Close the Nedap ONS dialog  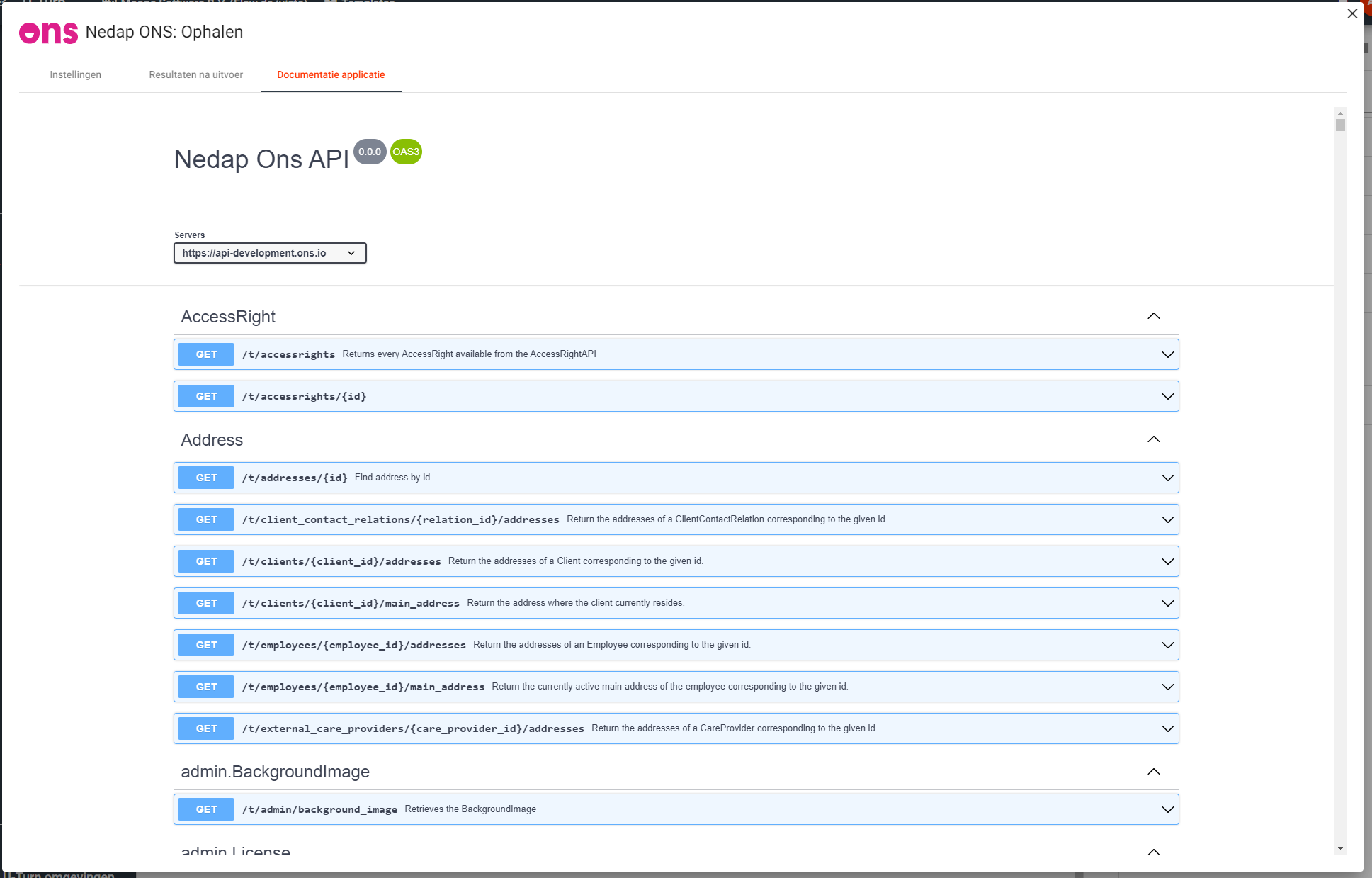tap(1352, 13)
